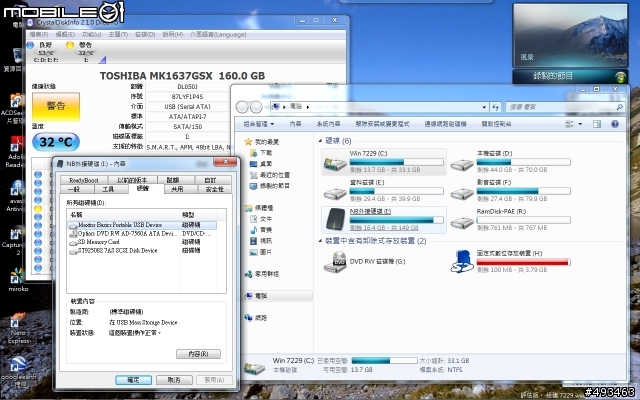
Task: Open the 固定式數位存放裝置 (H:) SD card
Action: pos(511,262)
